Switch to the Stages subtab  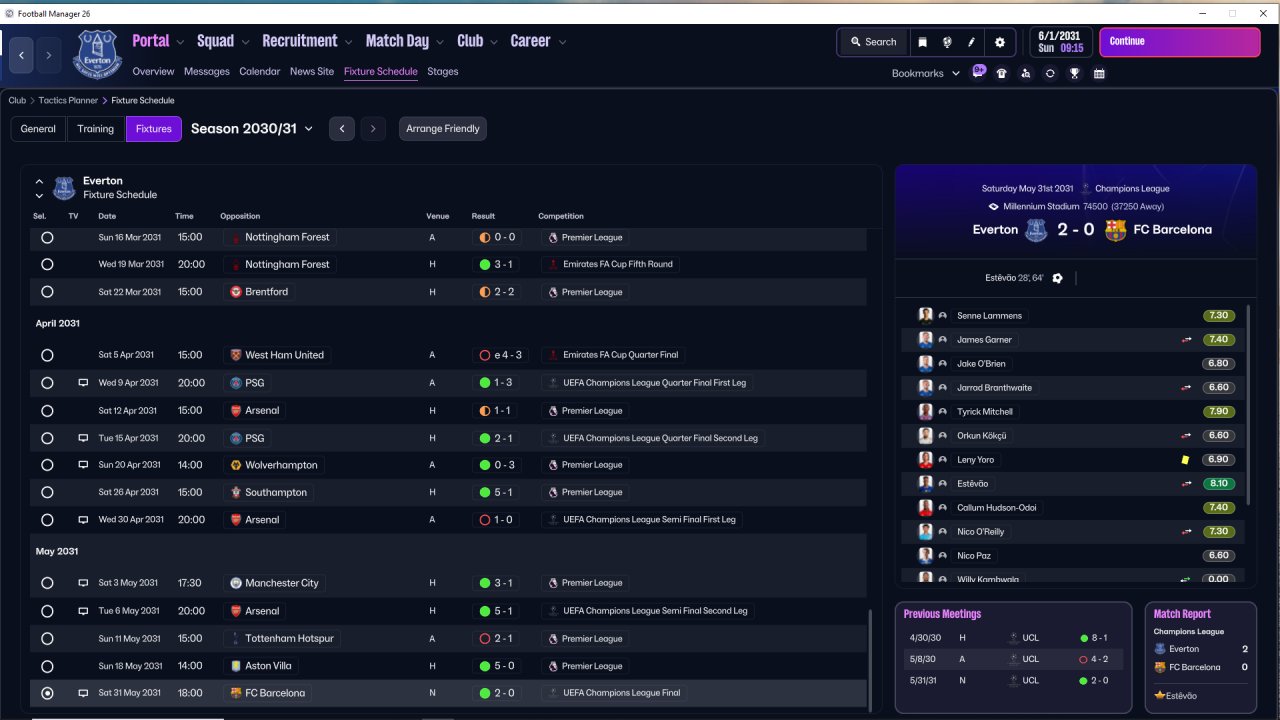tap(443, 72)
